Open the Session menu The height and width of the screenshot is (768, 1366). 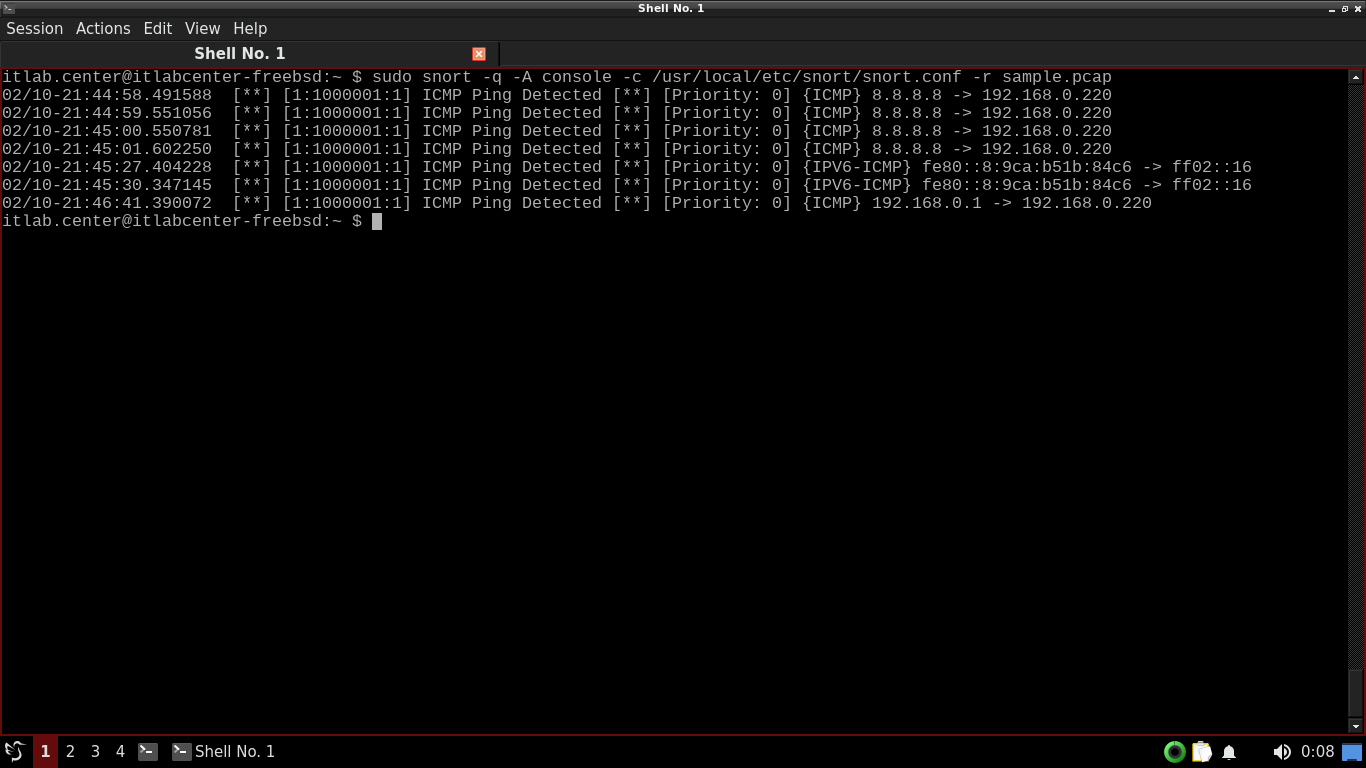tap(35, 28)
